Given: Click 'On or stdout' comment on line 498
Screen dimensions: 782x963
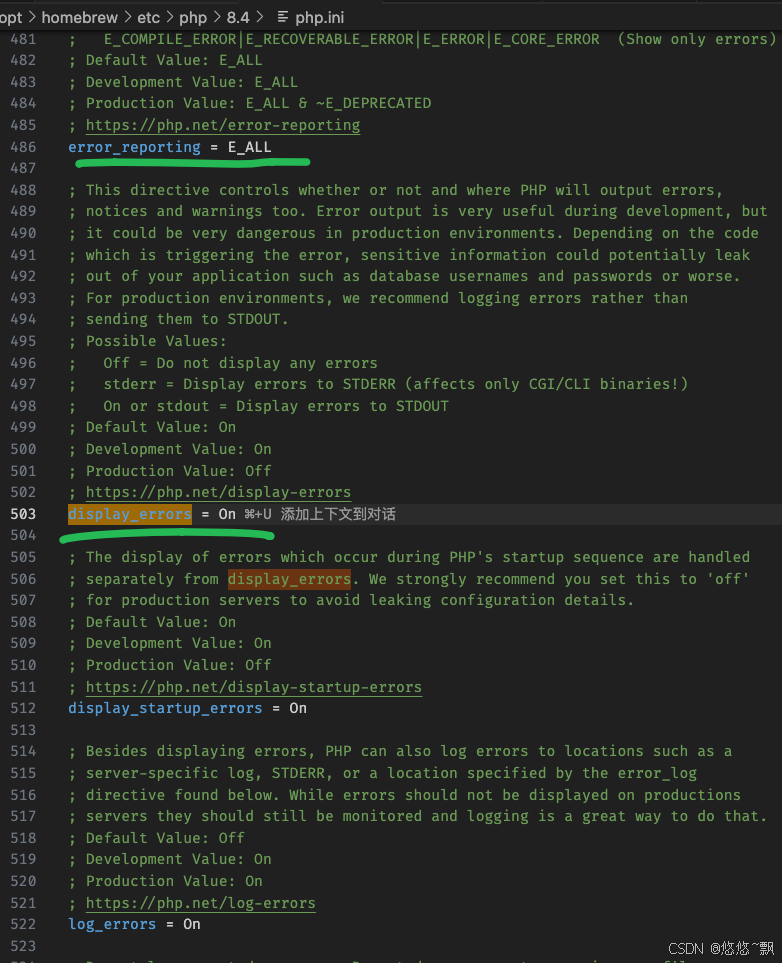Looking at the screenshot, I should pyautogui.click(x=276, y=407).
